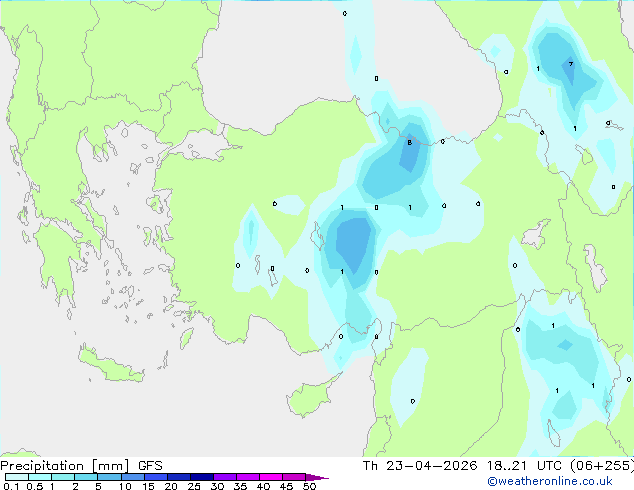
Task: Click the legend label '30'
Action: point(217,486)
